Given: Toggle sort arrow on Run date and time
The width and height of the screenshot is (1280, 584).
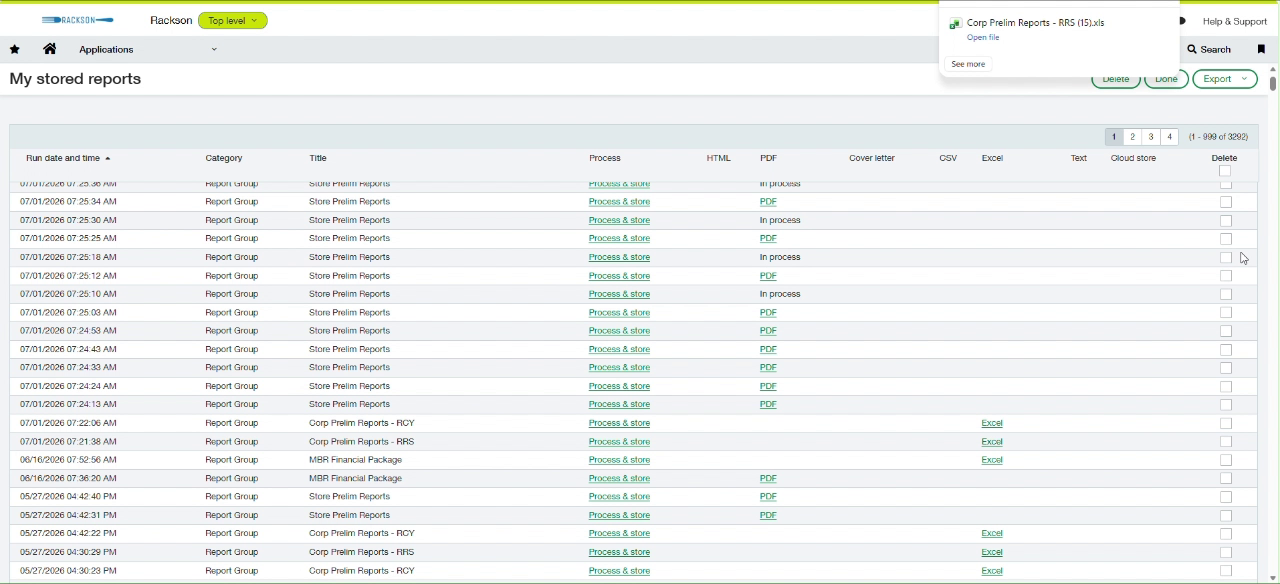Looking at the screenshot, I should 108,159.
